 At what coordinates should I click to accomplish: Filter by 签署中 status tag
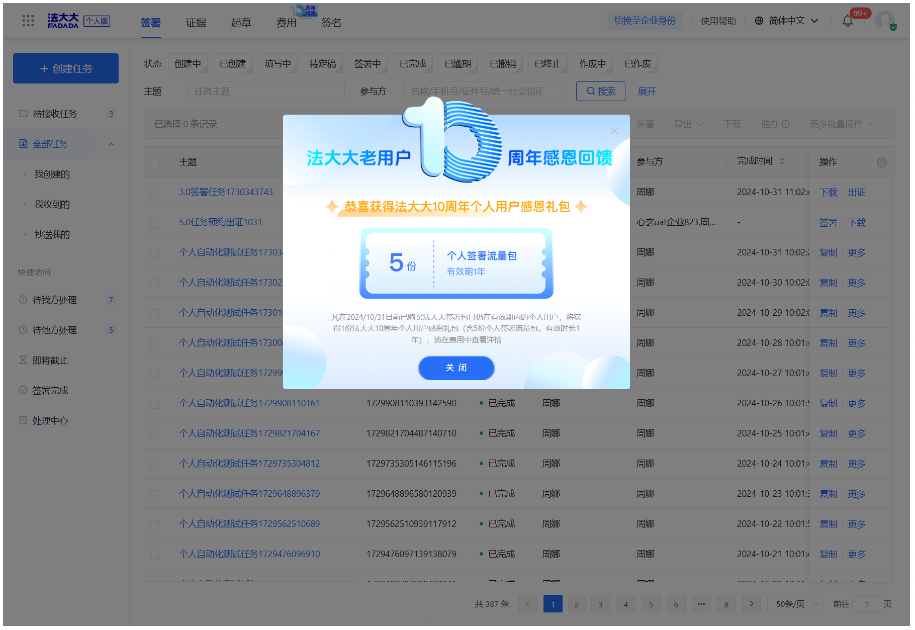tap(368, 64)
